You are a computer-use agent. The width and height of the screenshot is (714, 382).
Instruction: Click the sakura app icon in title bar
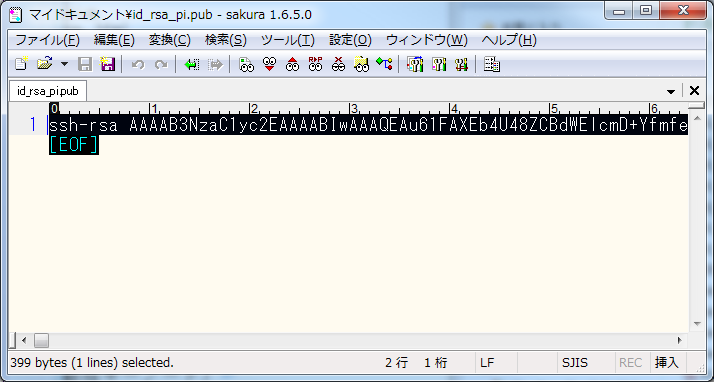pyautogui.click(x=16, y=15)
